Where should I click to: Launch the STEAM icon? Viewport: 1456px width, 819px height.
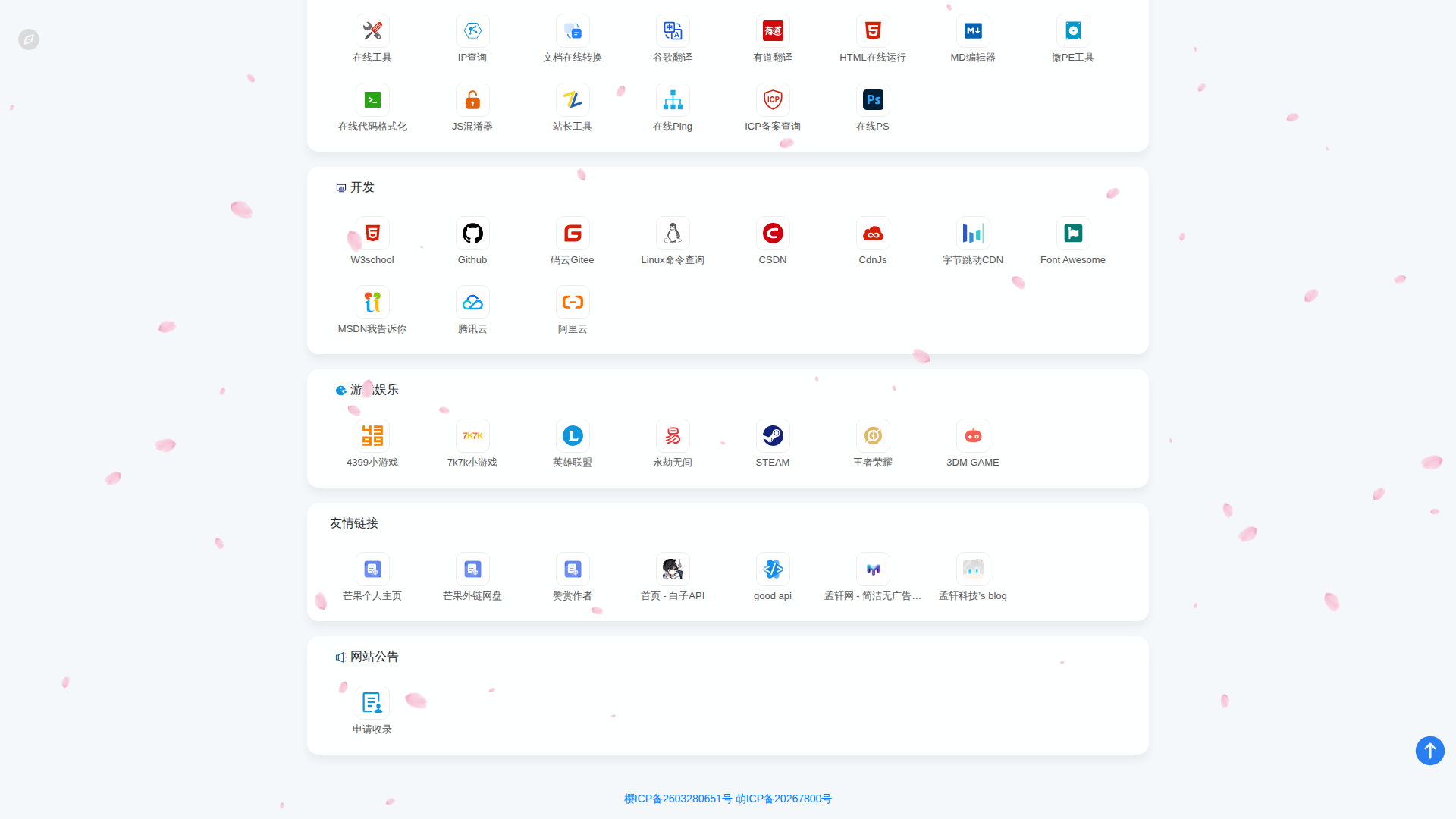pos(773,436)
